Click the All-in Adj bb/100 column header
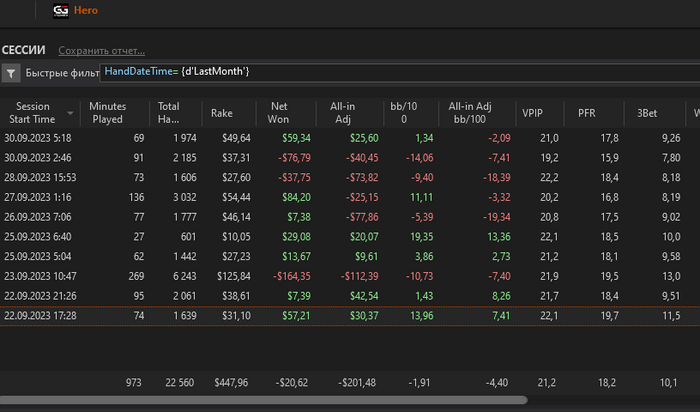The height and width of the screenshot is (412, 700). (473, 112)
